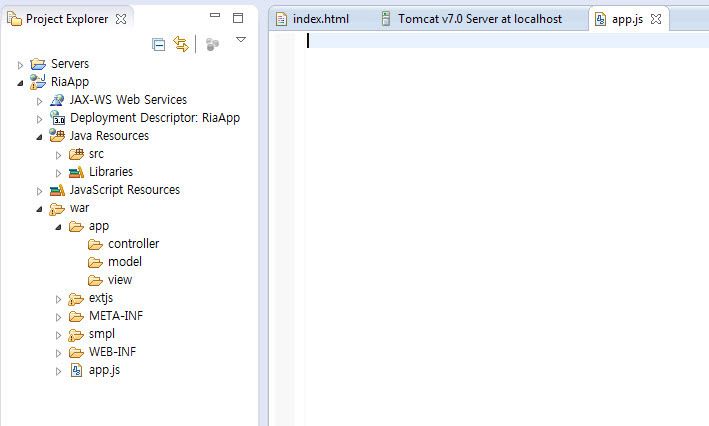Viewport: 709px width, 426px height.
Task: Click the WEB-INF folder icon
Action: point(76,353)
